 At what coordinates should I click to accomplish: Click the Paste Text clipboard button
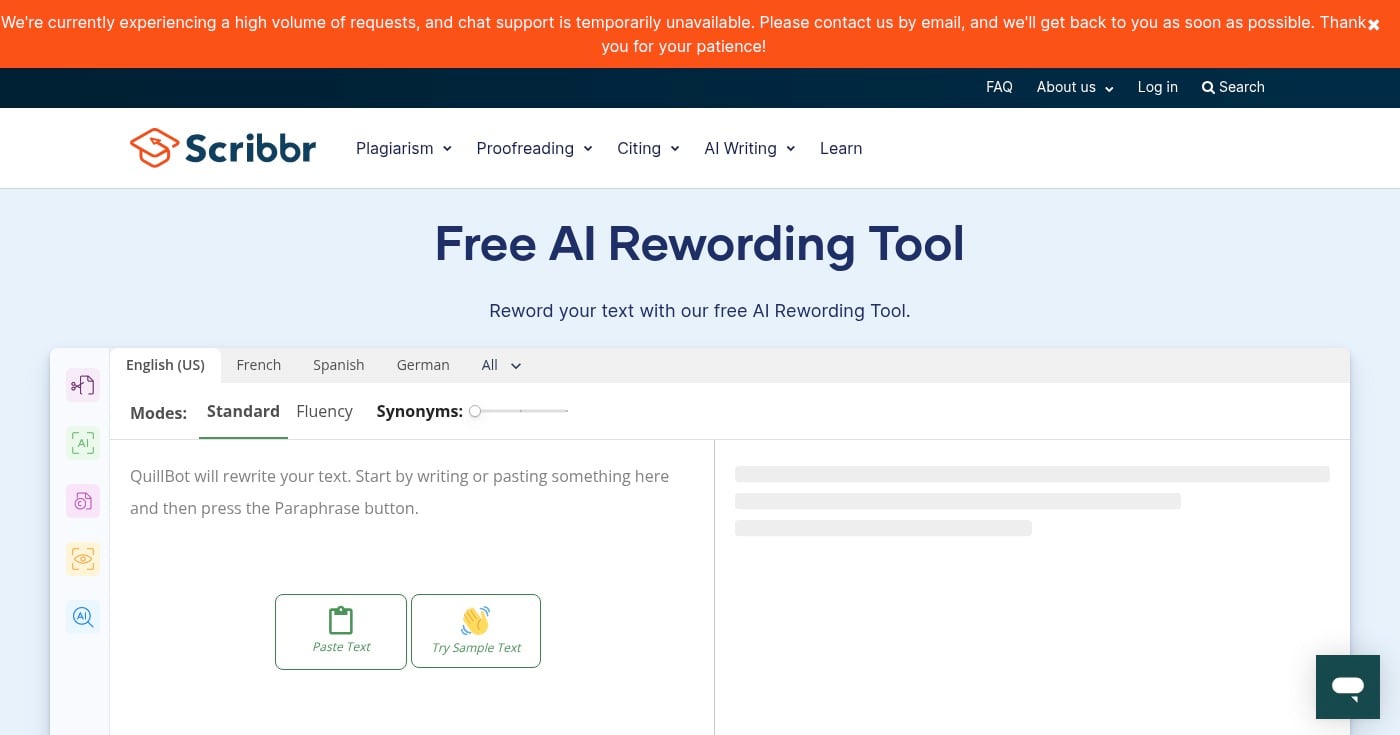pos(341,632)
